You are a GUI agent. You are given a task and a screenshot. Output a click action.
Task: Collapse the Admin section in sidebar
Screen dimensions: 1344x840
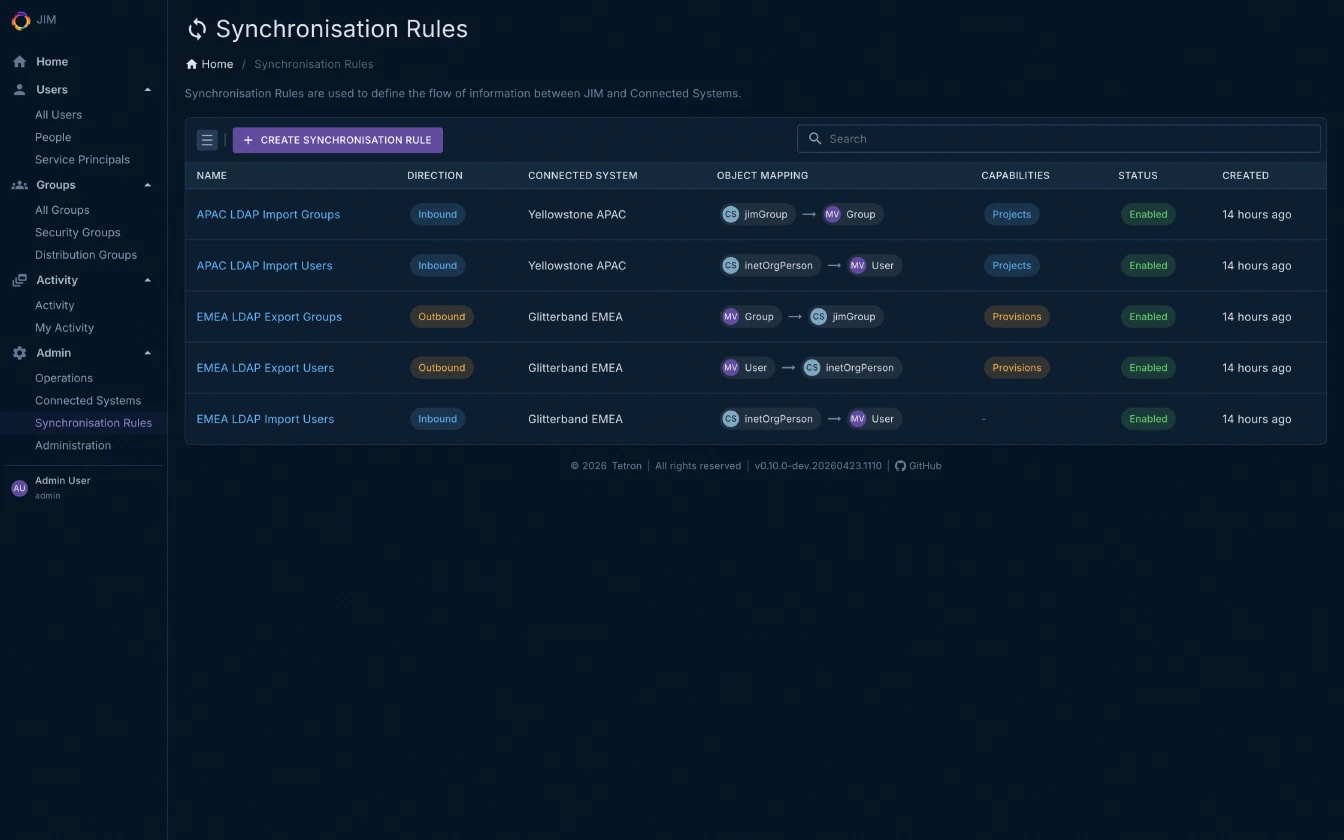tap(147, 352)
